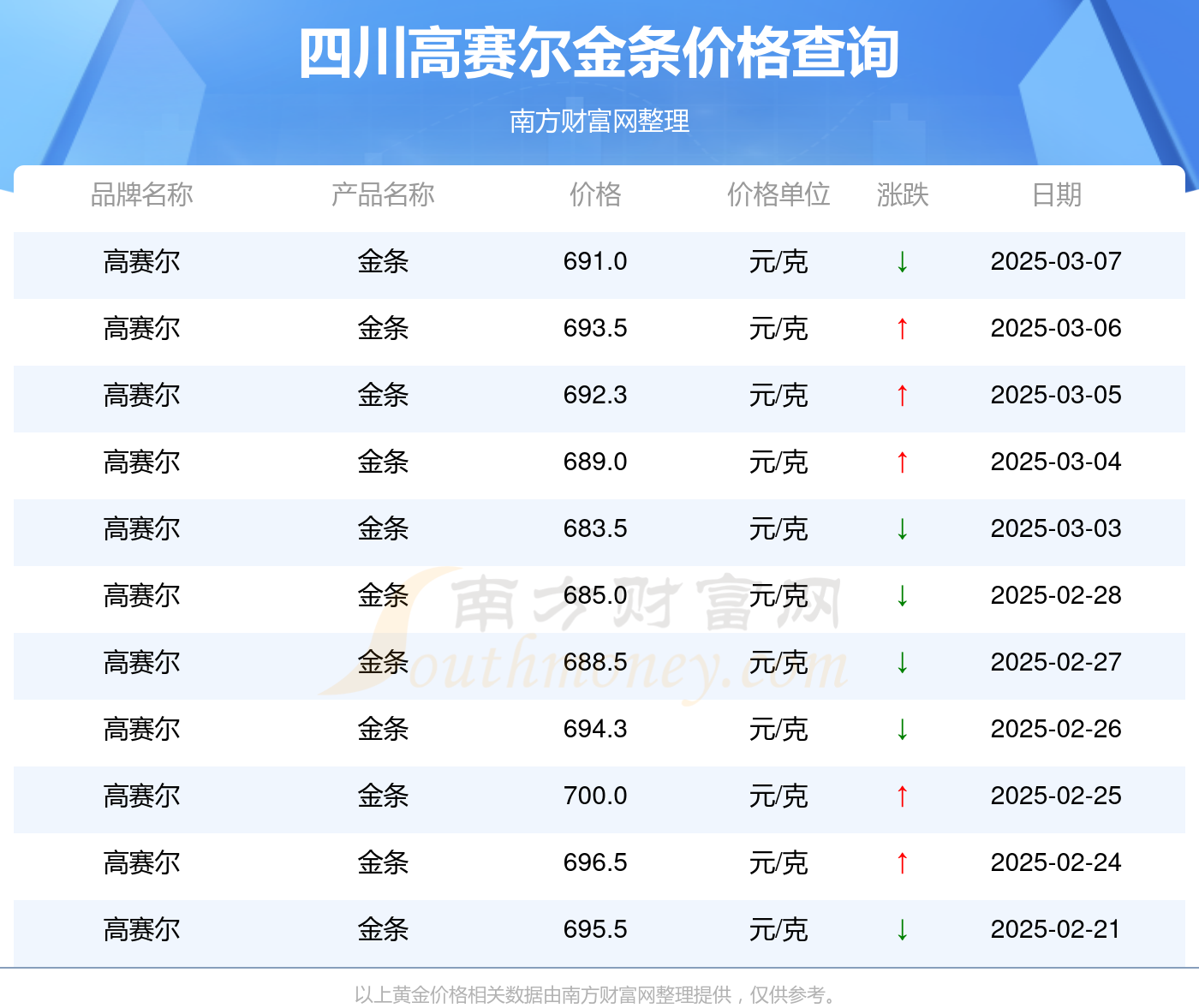The image size is (1199, 1008).
Task: Click the up arrow for 2025-03-06
Action: [x=902, y=328]
